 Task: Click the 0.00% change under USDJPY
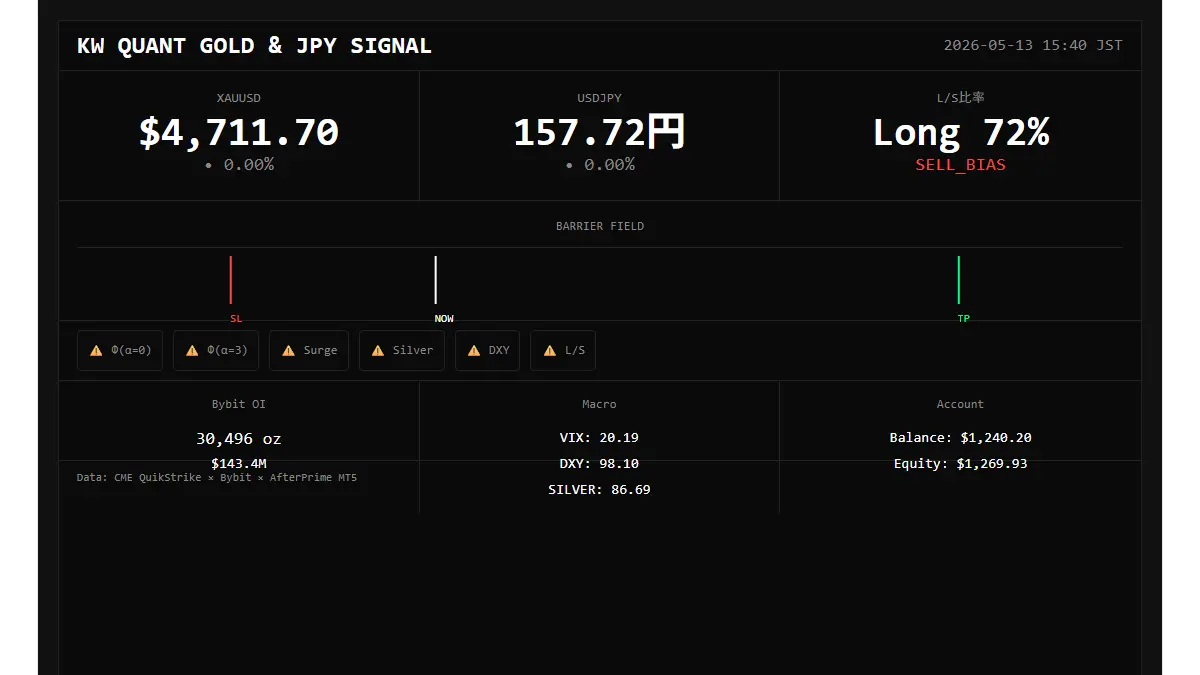click(599, 165)
